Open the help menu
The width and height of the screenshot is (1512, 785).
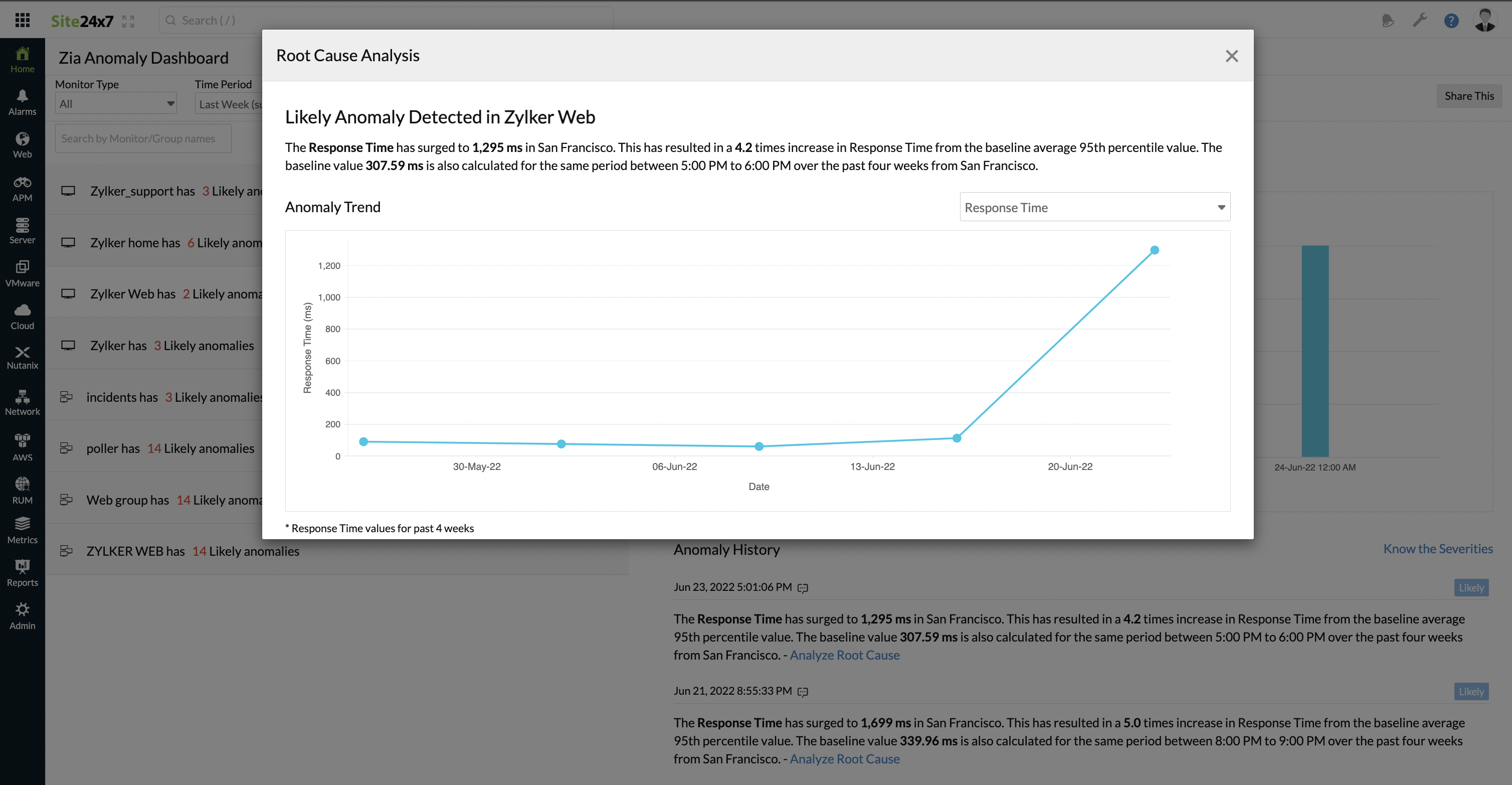pyautogui.click(x=1451, y=21)
